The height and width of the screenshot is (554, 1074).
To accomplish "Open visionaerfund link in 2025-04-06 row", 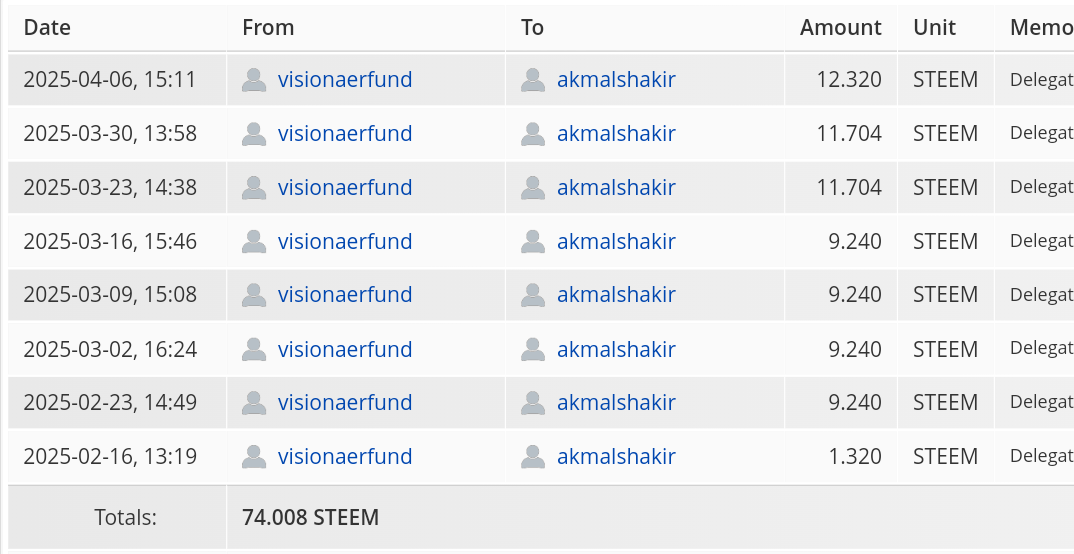I will (345, 79).
